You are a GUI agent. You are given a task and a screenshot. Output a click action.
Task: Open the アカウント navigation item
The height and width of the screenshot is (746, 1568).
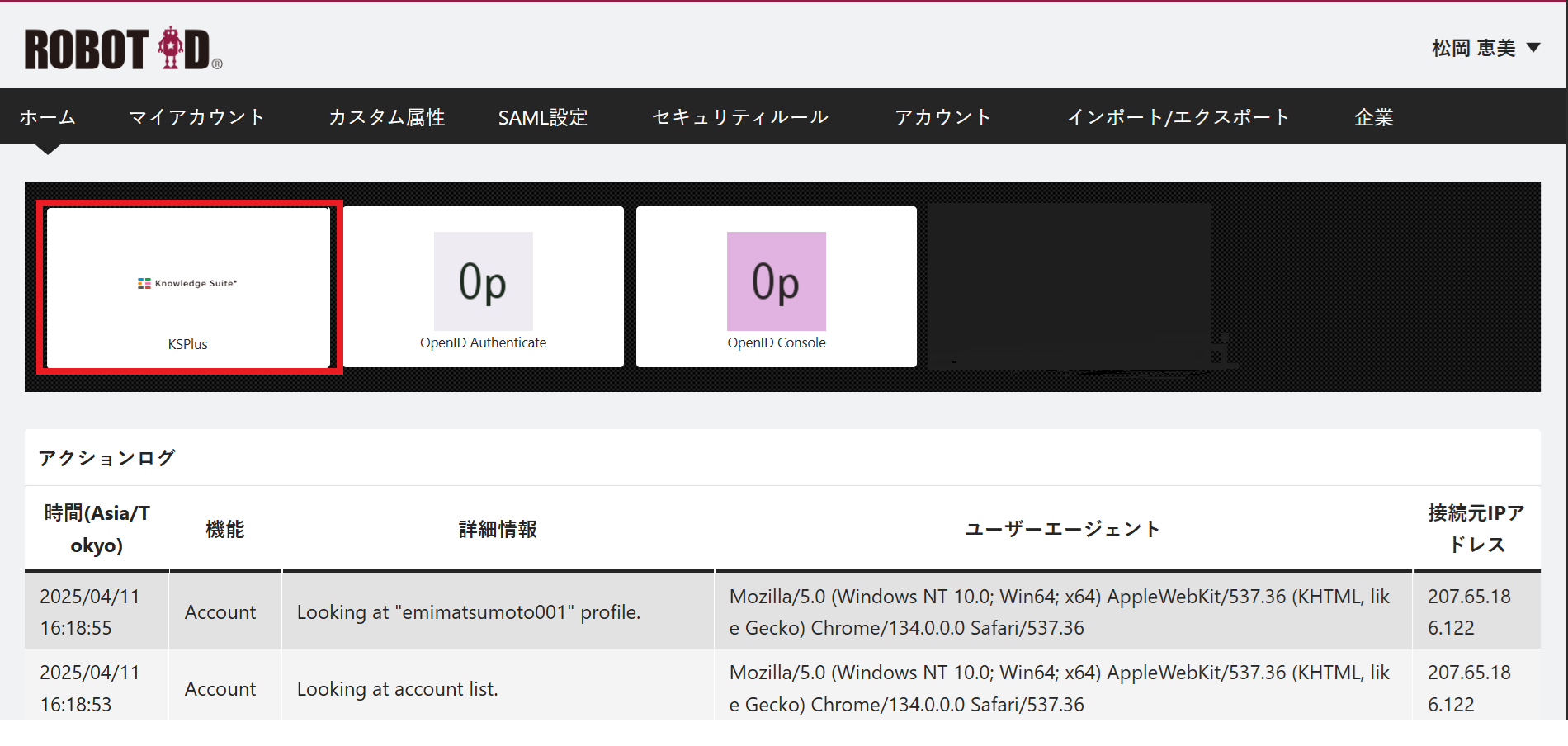tap(942, 117)
